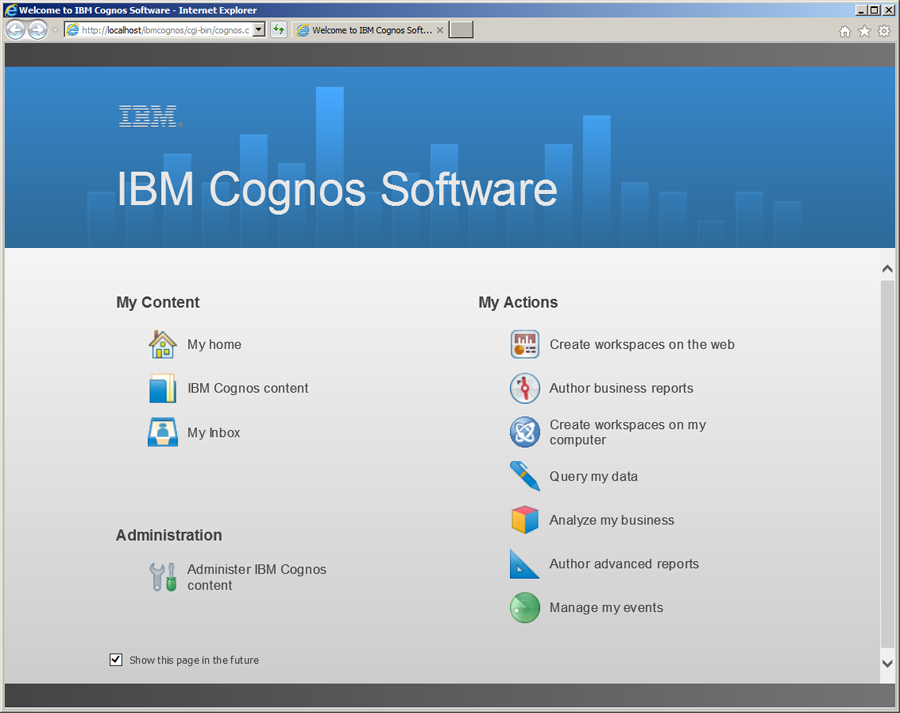Image resolution: width=900 pixels, height=713 pixels.
Task: Open the My home house icon
Action: [x=162, y=344]
